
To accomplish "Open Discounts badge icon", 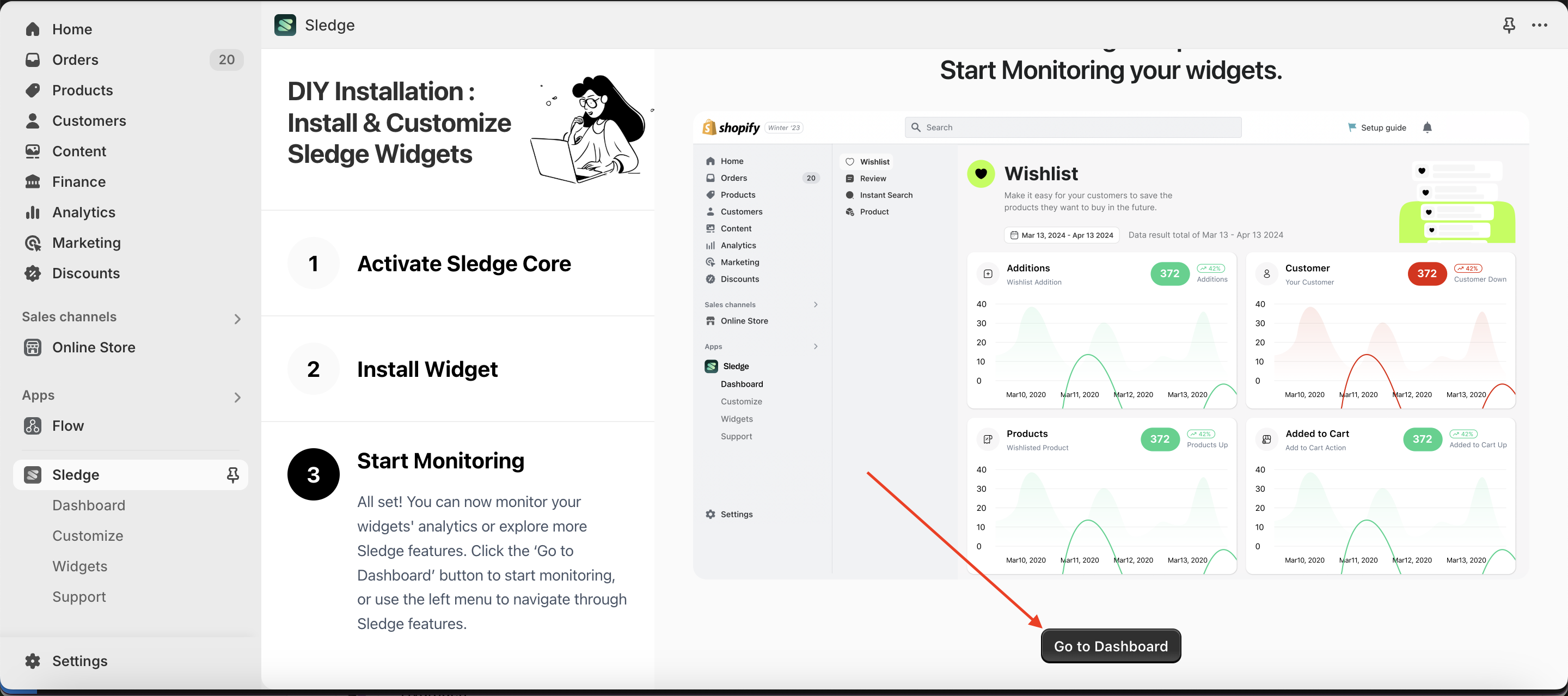I will 33,273.
